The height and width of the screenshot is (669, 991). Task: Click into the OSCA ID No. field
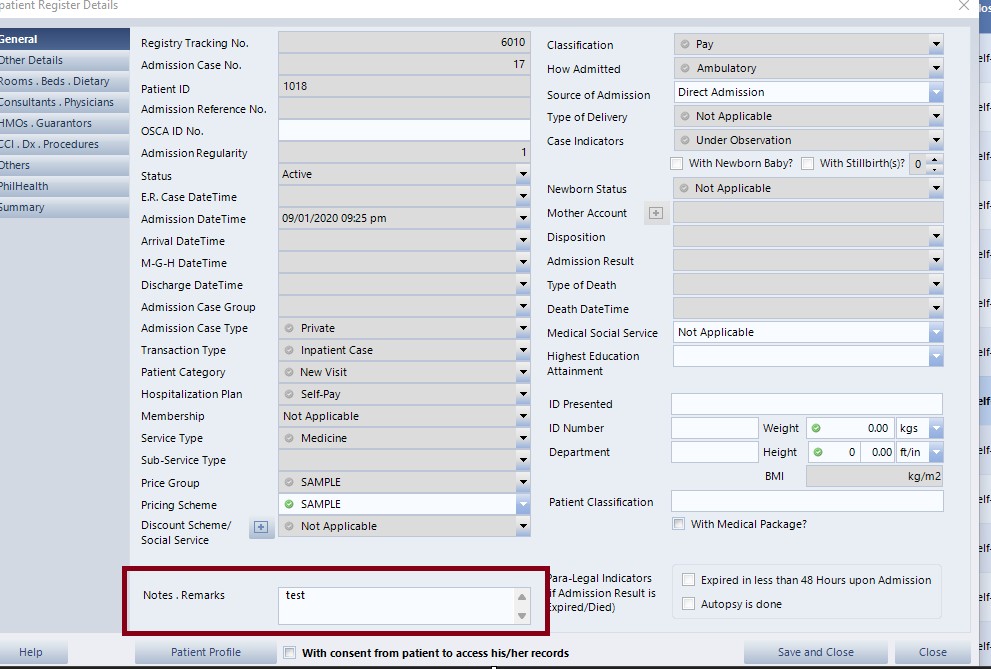403,131
